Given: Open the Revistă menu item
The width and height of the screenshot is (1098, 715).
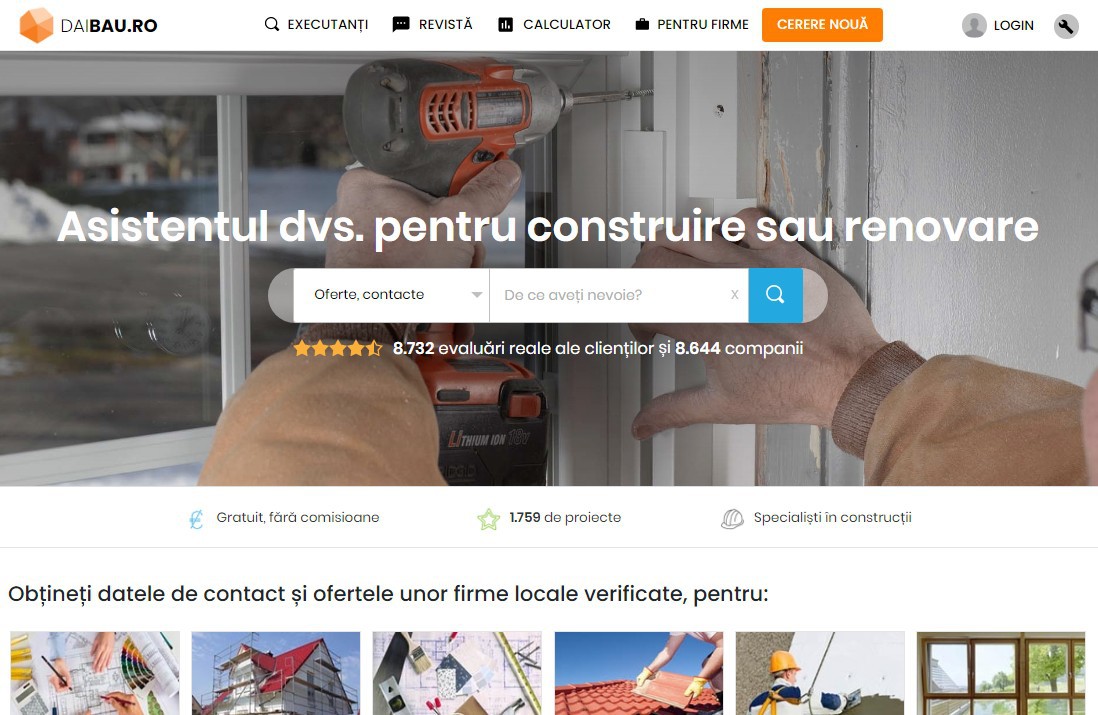Looking at the screenshot, I should click(x=445, y=25).
